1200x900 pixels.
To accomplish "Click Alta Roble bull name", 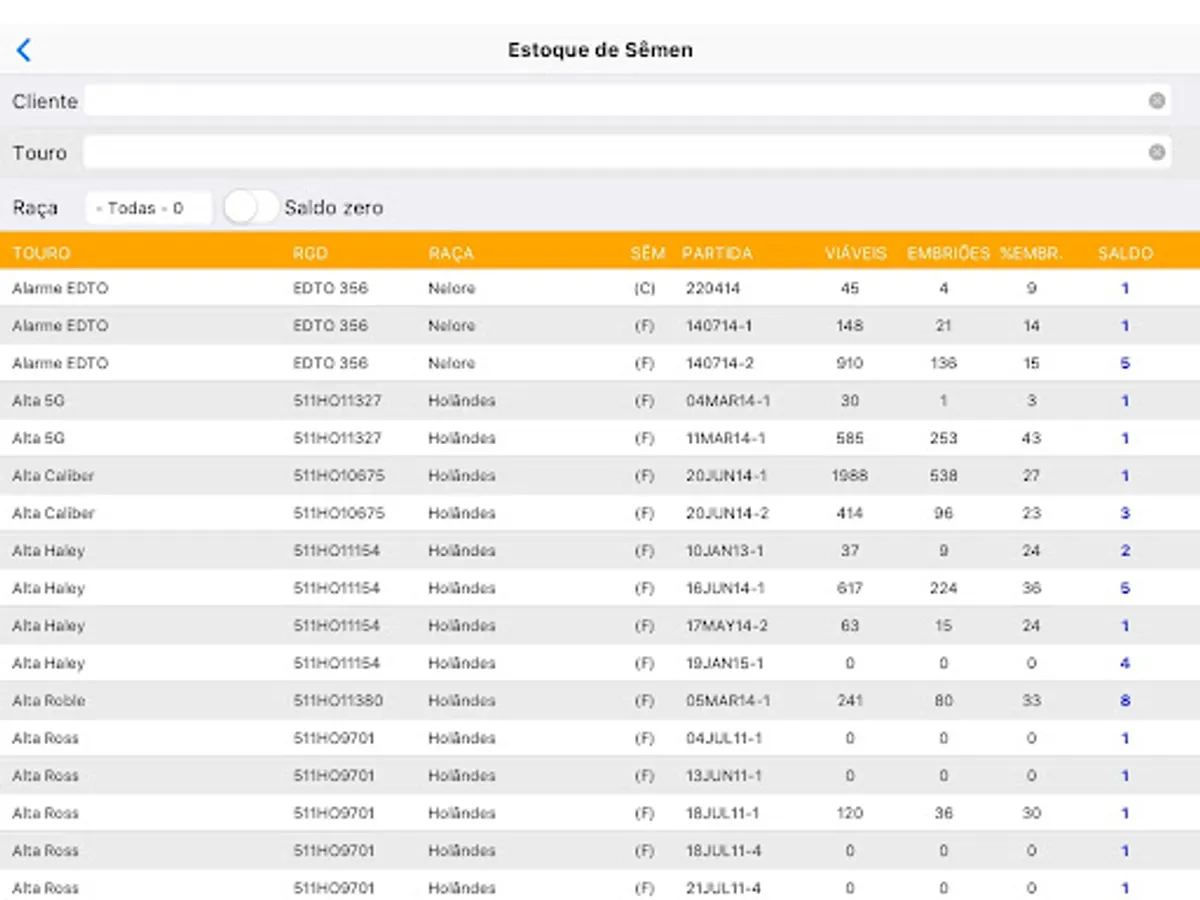I will [49, 701].
